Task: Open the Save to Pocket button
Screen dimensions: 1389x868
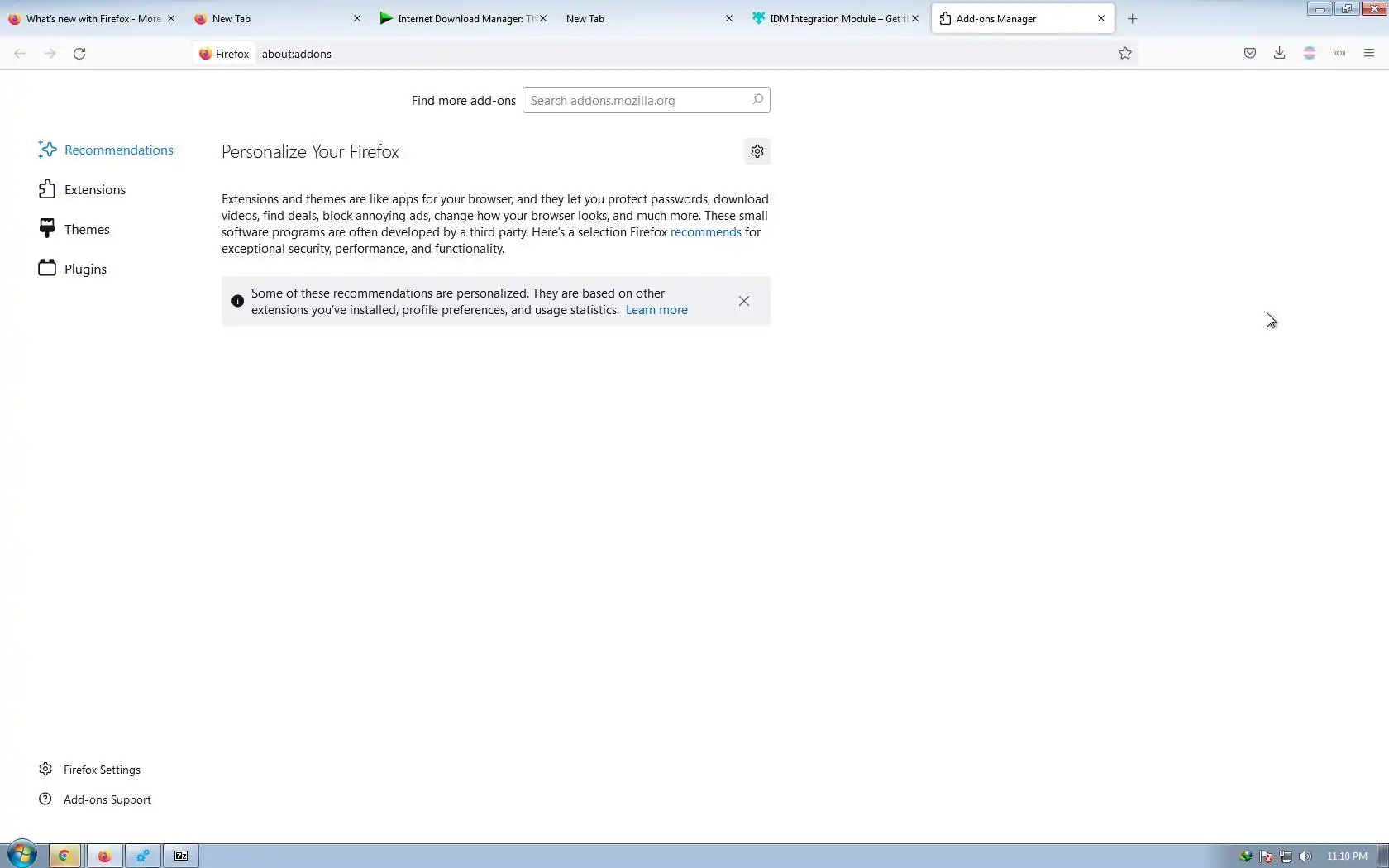Action: [1250, 54]
